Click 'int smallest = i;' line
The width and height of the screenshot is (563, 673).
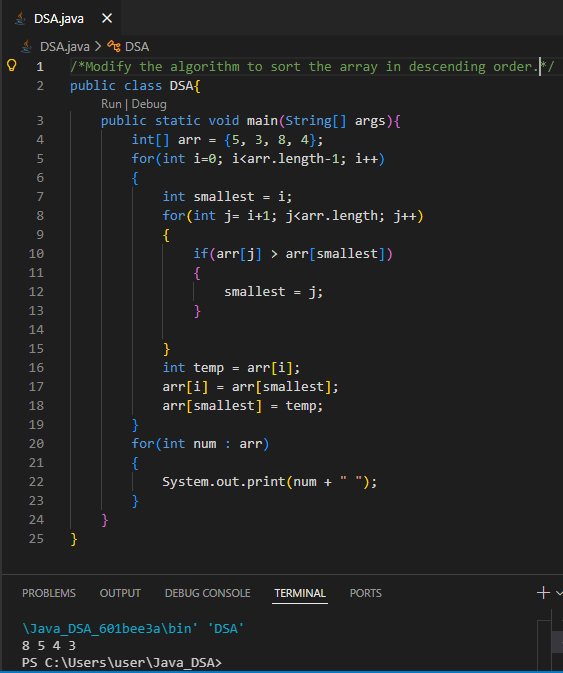point(227,197)
